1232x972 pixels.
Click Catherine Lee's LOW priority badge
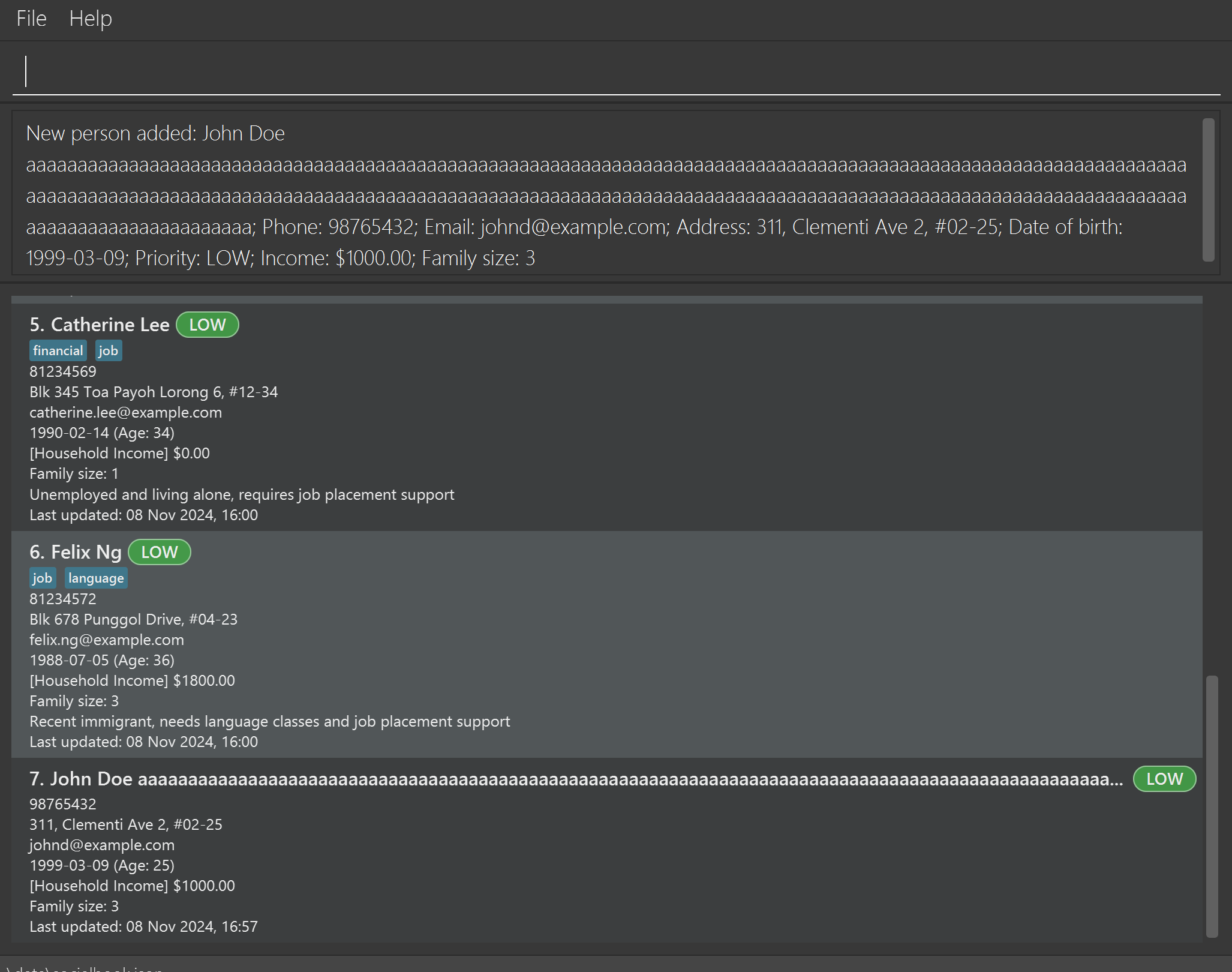click(x=208, y=325)
